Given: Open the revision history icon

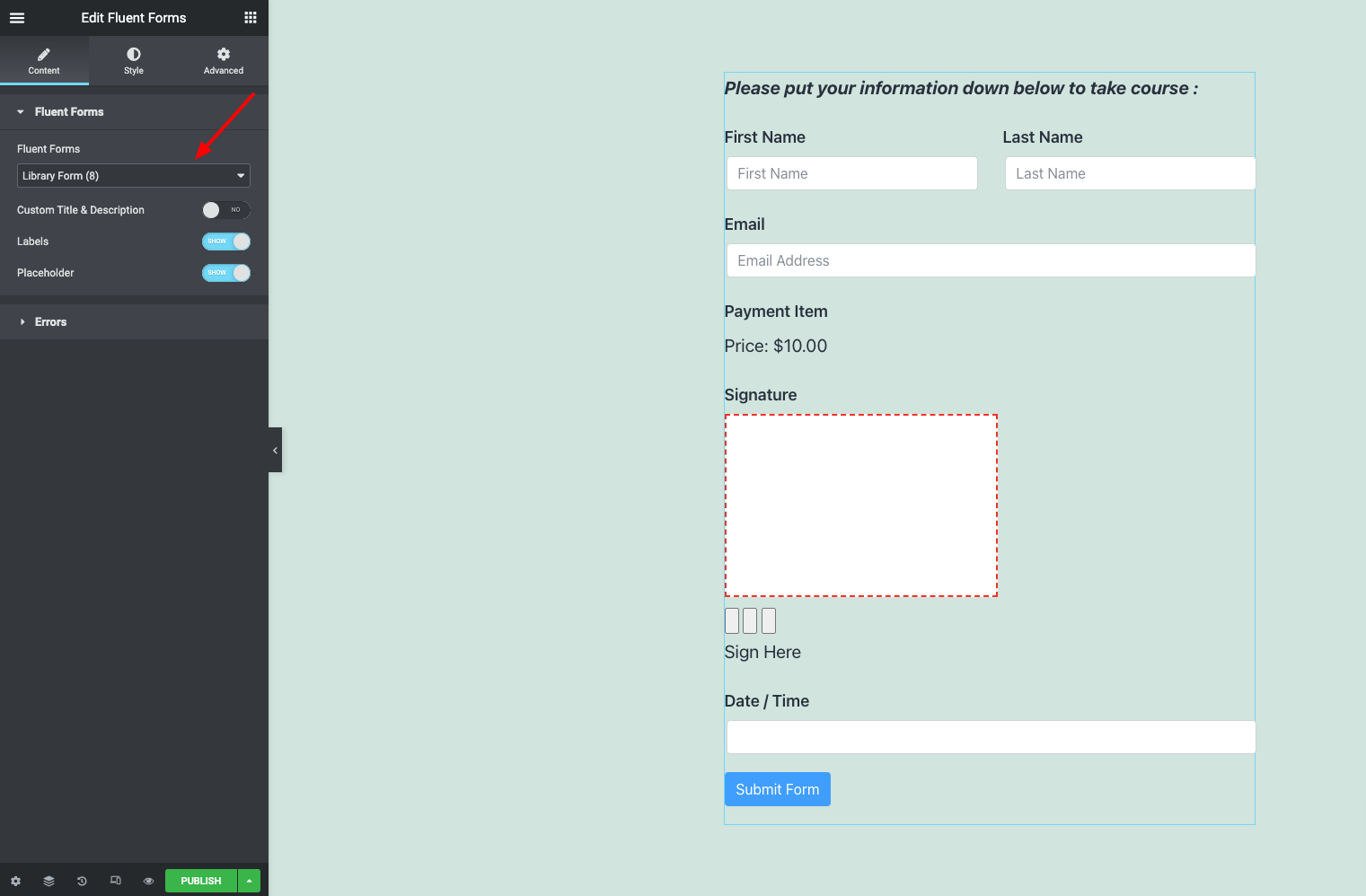Looking at the screenshot, I should (x=82, y=881).
